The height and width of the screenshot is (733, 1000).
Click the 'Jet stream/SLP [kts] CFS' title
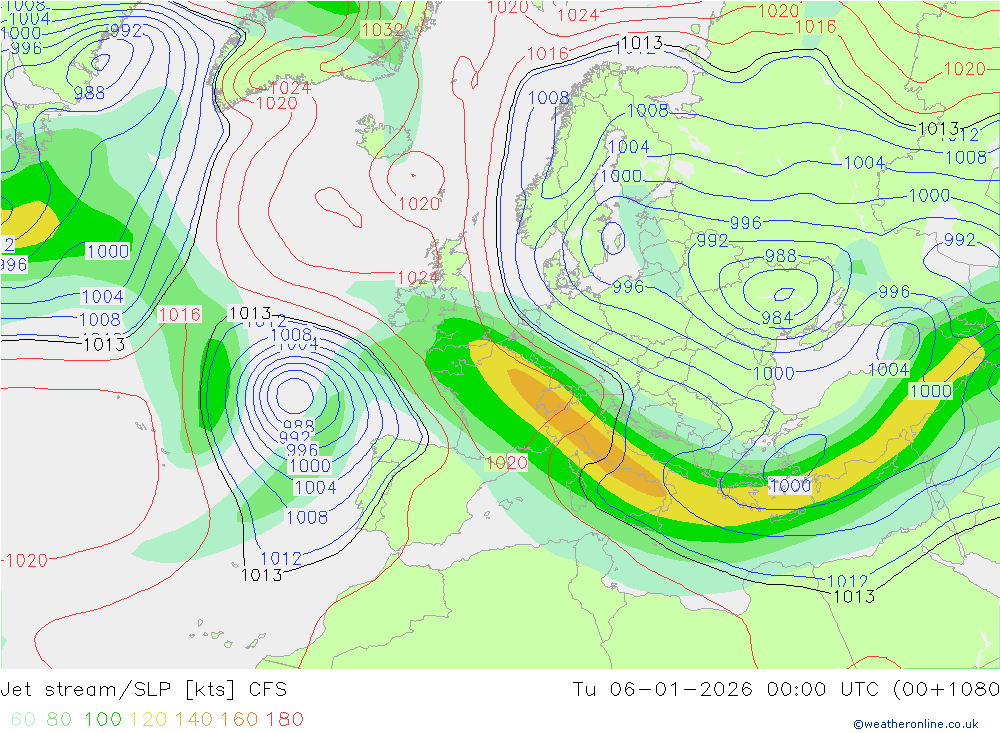tap(143, 690)
